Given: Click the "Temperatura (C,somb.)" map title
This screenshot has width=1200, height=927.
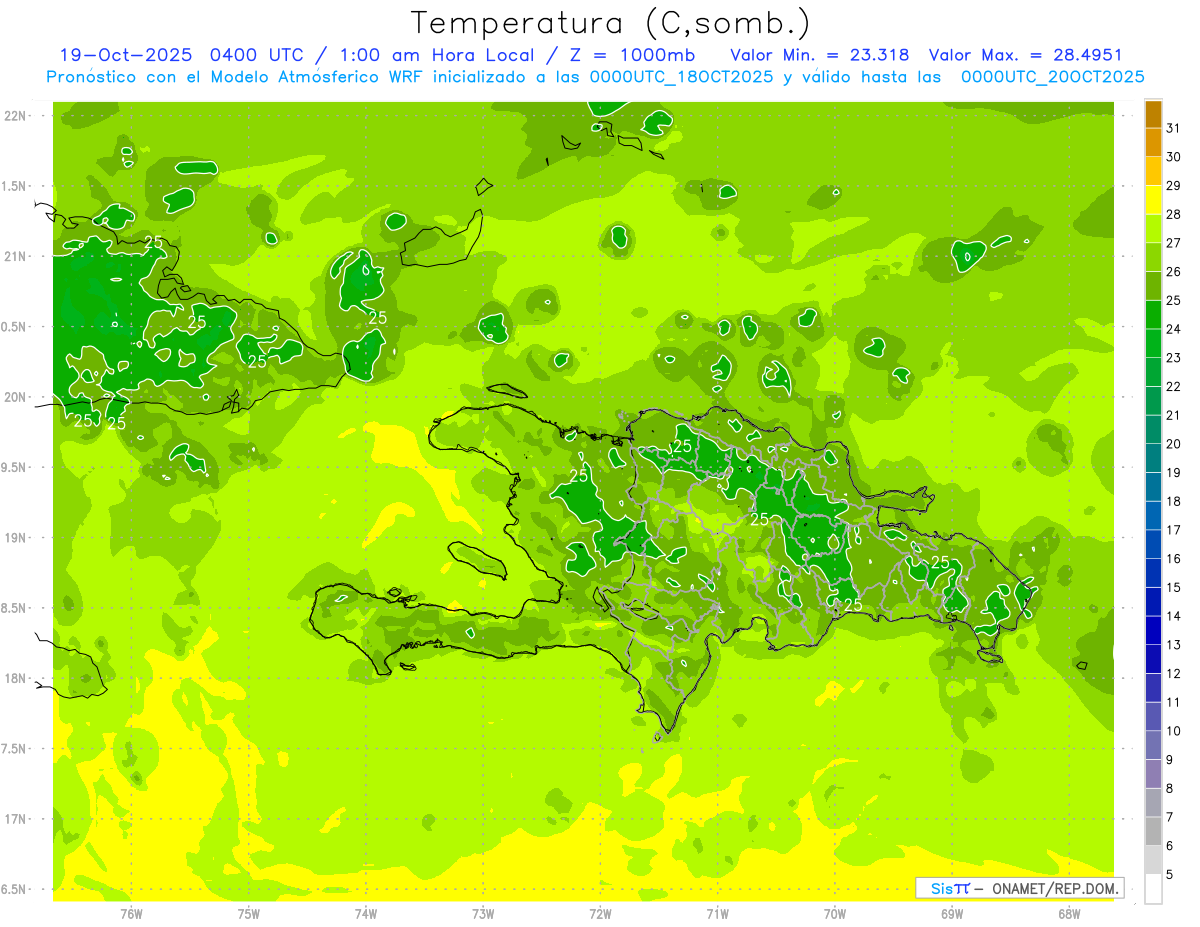Looking at the screenshot, I should tap(610, 23).
